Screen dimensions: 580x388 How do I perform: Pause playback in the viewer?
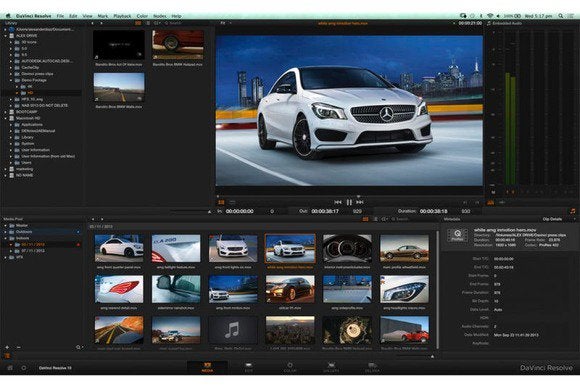point(349,202)
